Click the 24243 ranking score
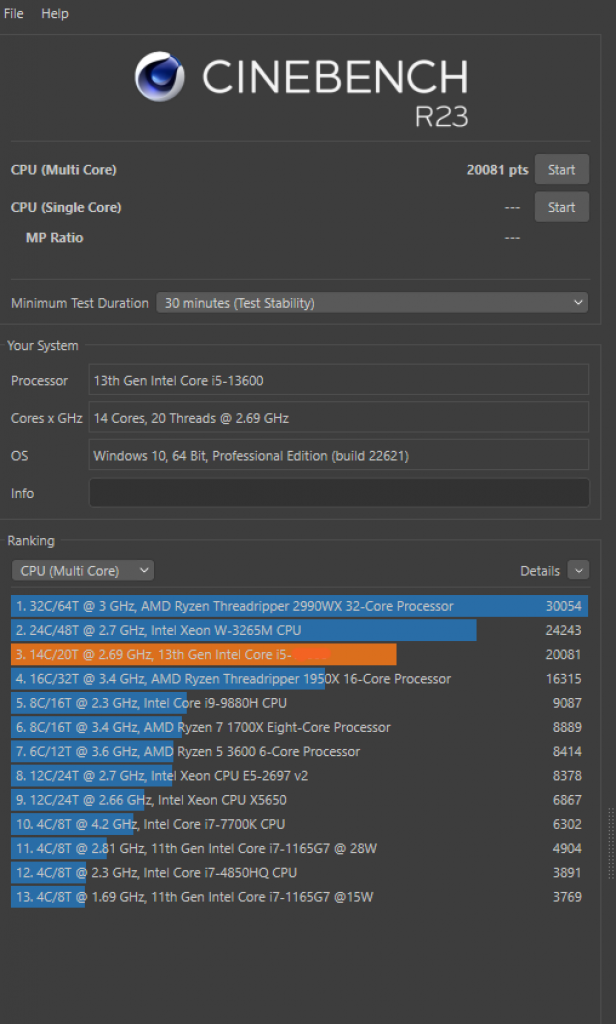The image size is (616, 1024). tap(563, 630)
